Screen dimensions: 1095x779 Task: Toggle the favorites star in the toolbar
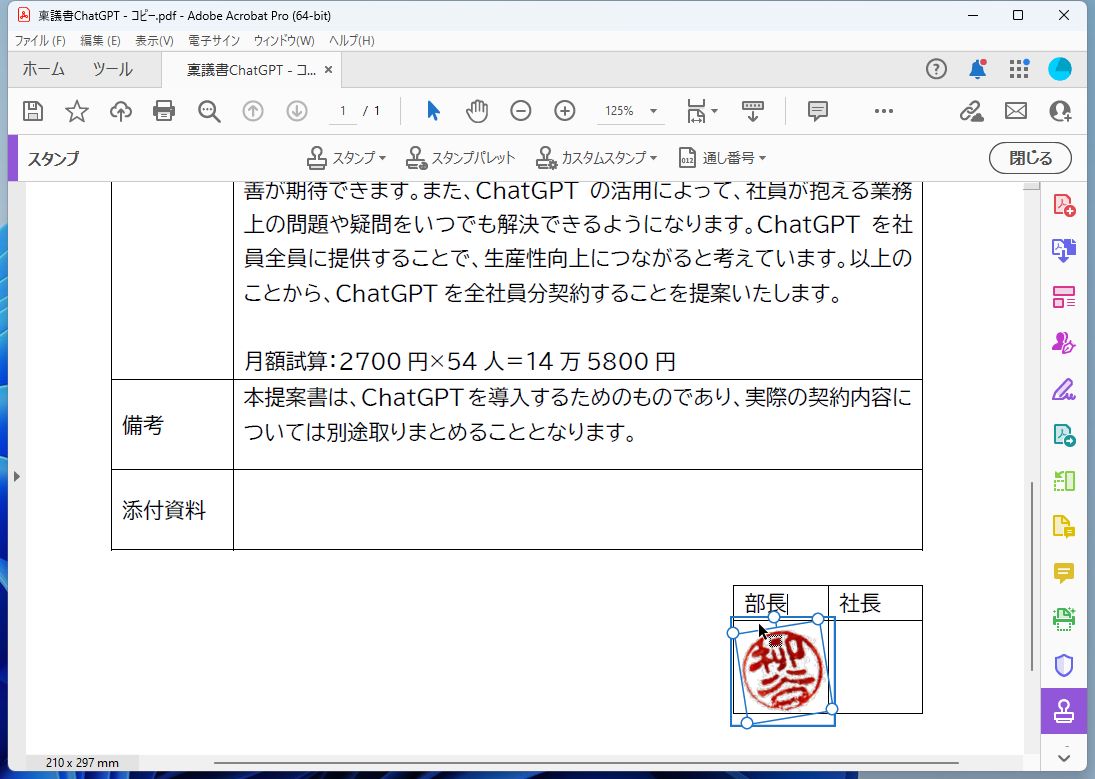point(77,111)
